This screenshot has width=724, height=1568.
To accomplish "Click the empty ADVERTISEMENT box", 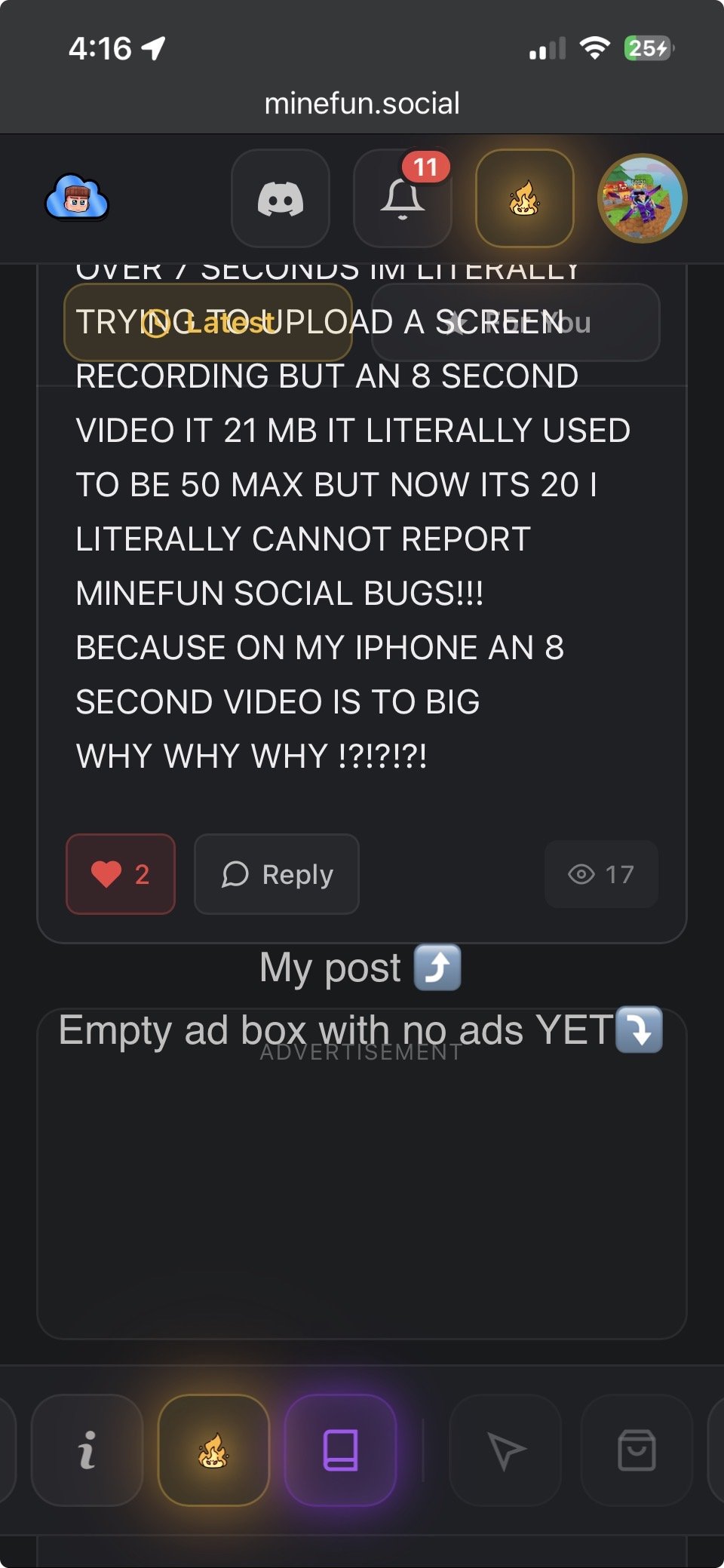I will (x=362, y=1174).
